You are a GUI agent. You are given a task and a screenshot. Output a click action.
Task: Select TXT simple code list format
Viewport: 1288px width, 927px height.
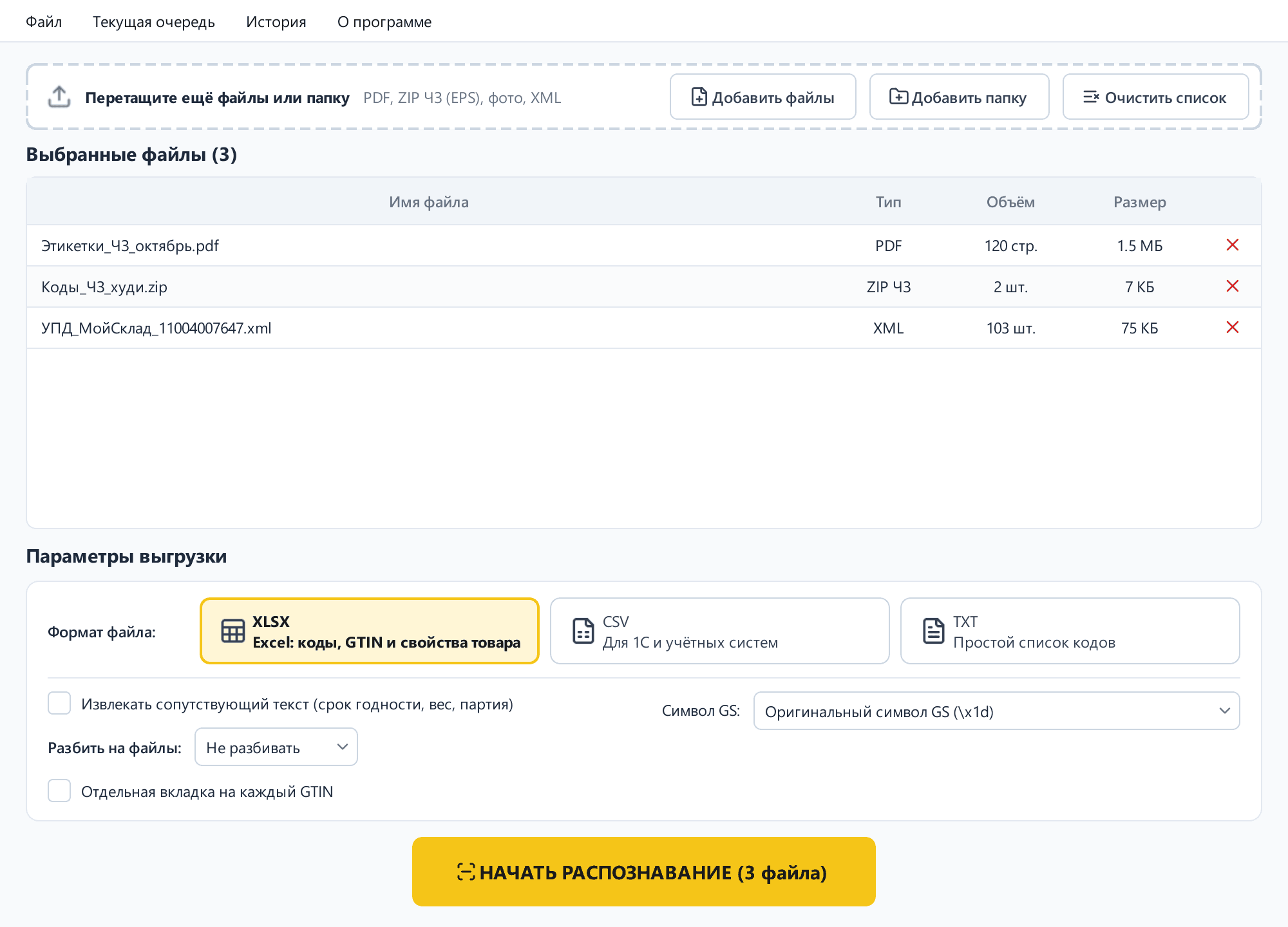pyautogui.click(x=1070, y=631)
